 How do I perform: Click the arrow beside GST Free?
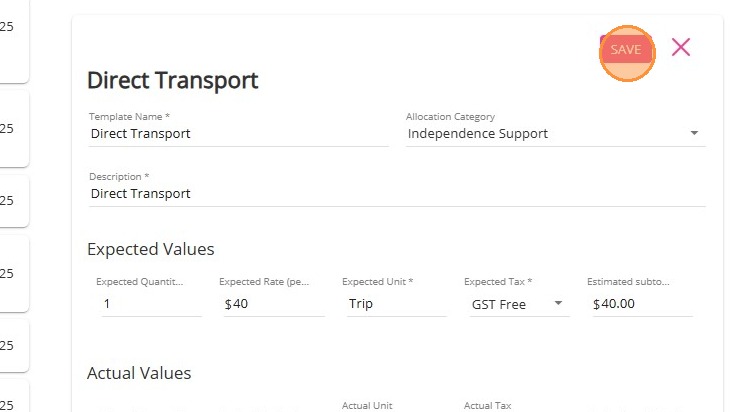(x=558, y=304)
